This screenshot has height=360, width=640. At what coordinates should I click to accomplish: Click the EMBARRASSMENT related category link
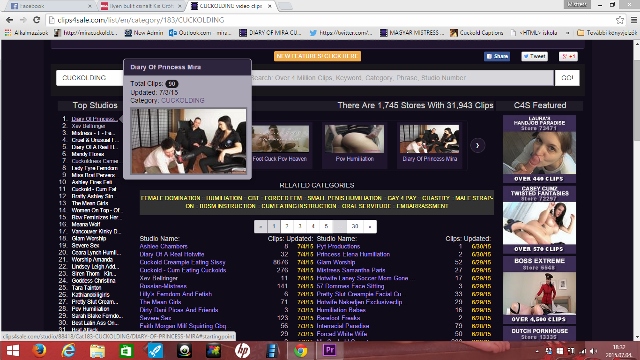pos(422,206)
